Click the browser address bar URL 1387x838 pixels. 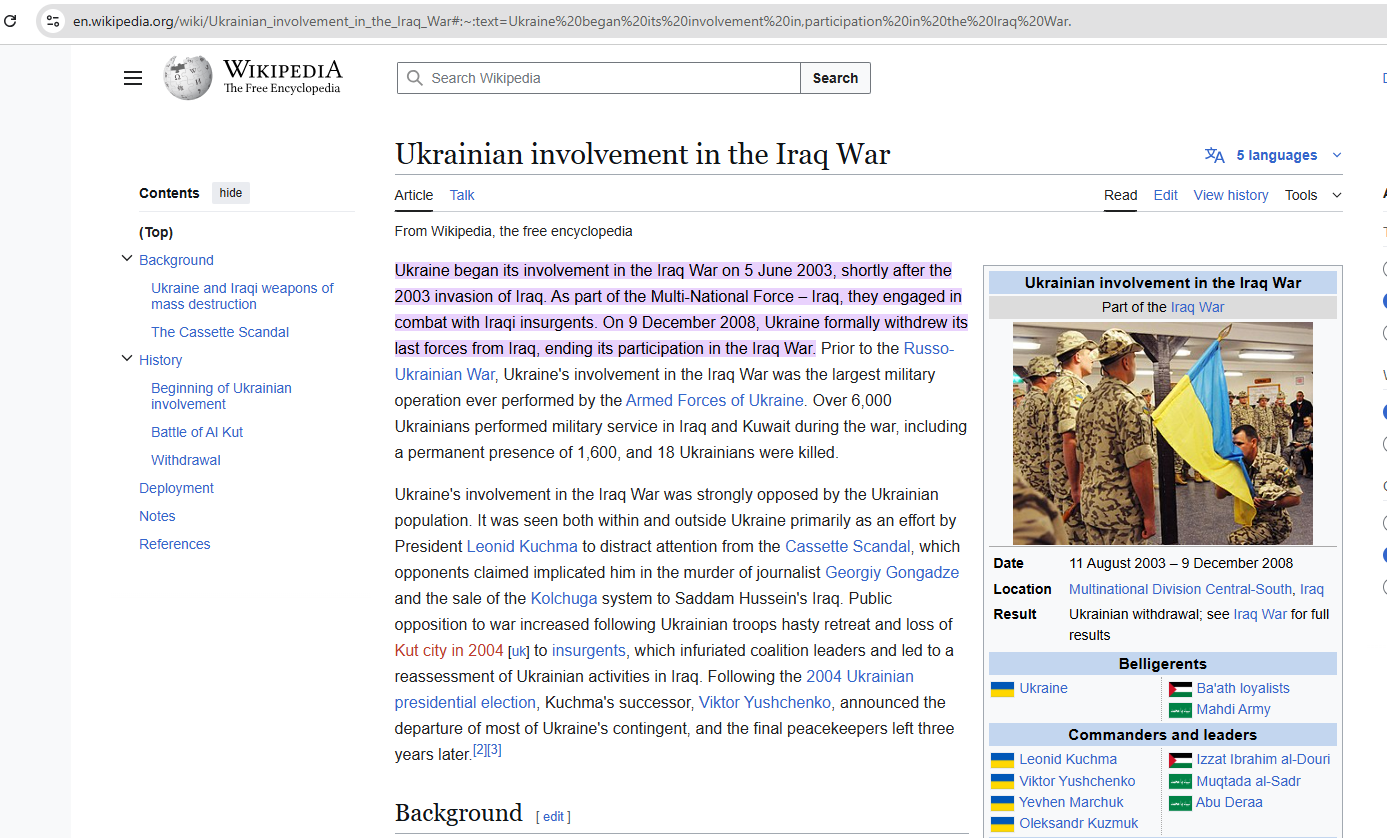coord(572,21)
